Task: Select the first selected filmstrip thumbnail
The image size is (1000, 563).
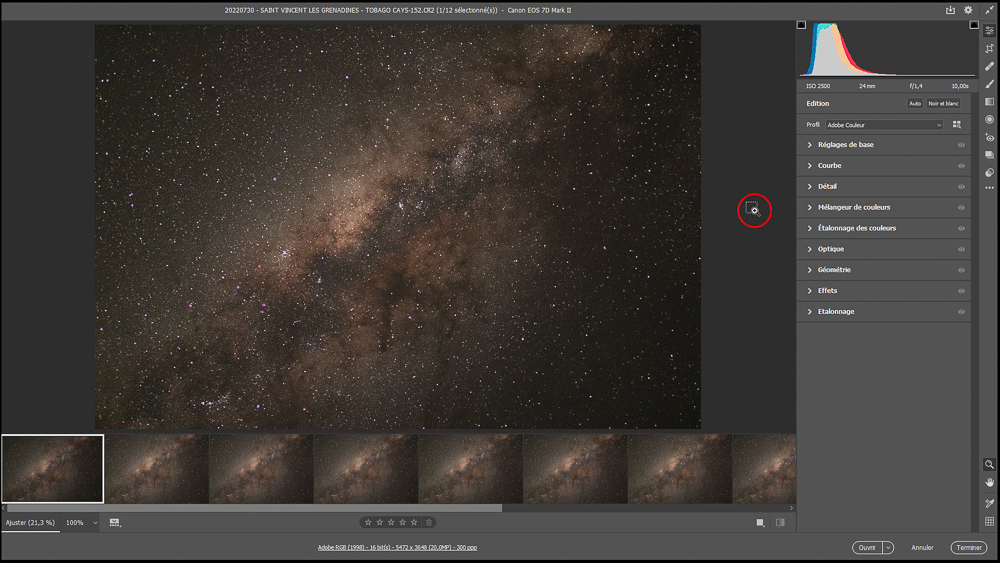Action: coord(52,469)
